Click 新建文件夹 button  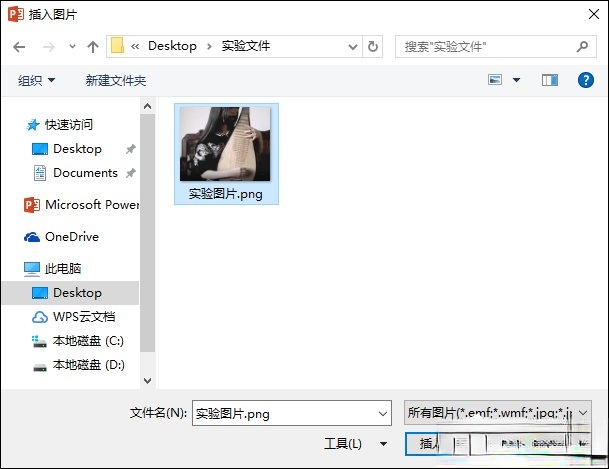116,80
